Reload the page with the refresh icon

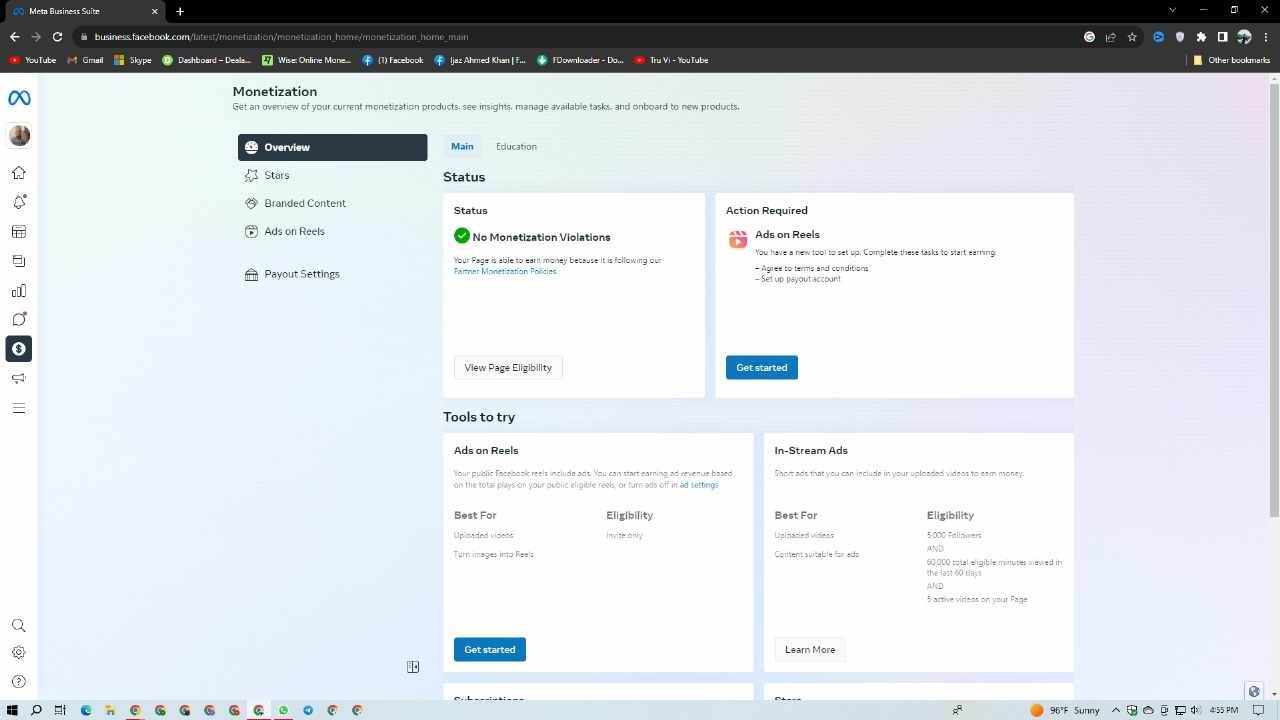(58, 37)
